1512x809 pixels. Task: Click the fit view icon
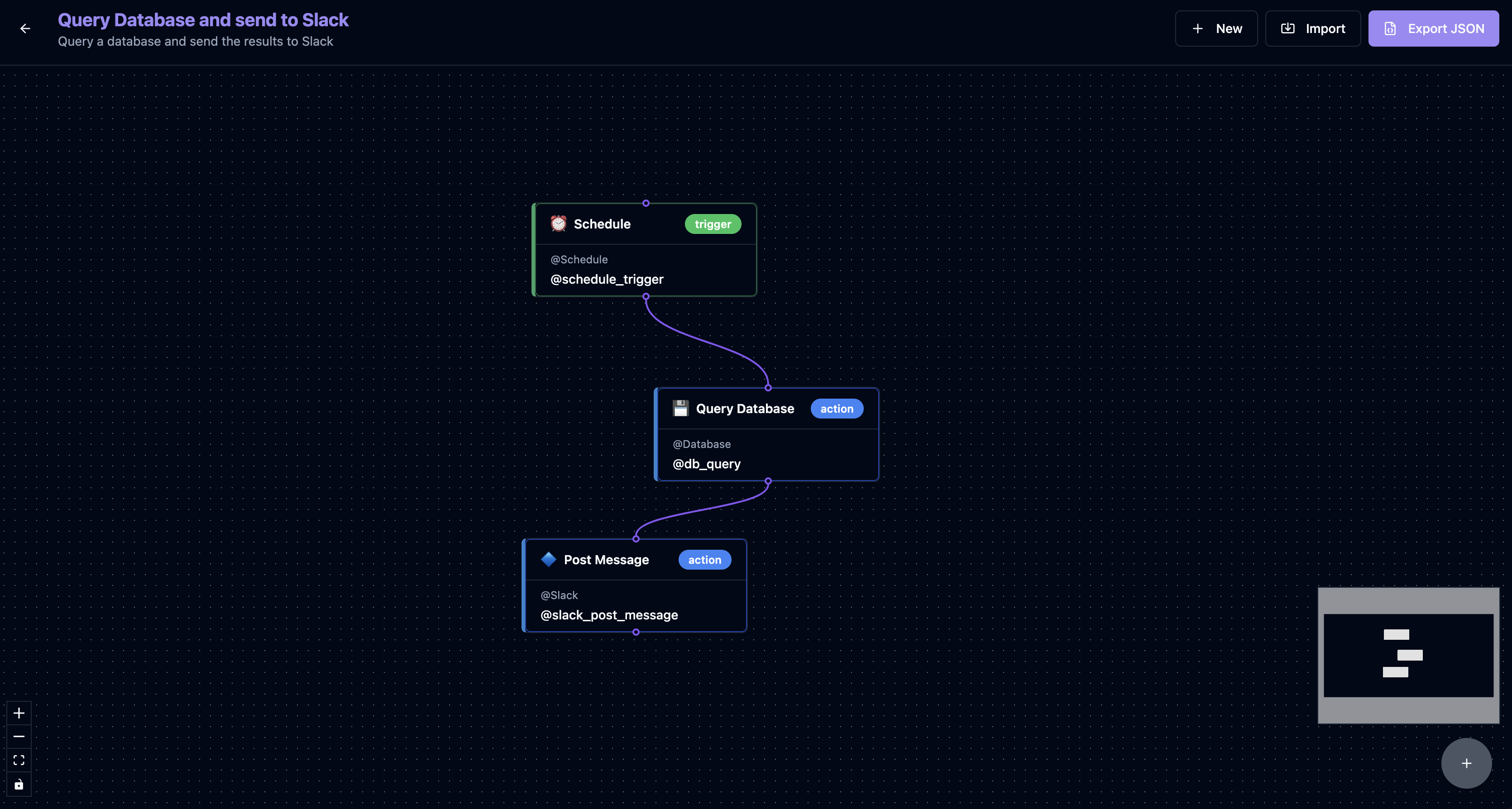coord(19,760)
